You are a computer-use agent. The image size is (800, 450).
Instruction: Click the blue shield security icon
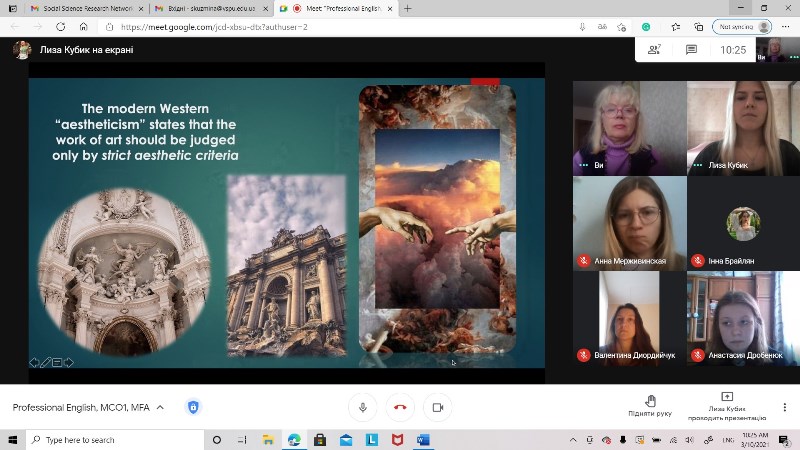pos(193,407)
